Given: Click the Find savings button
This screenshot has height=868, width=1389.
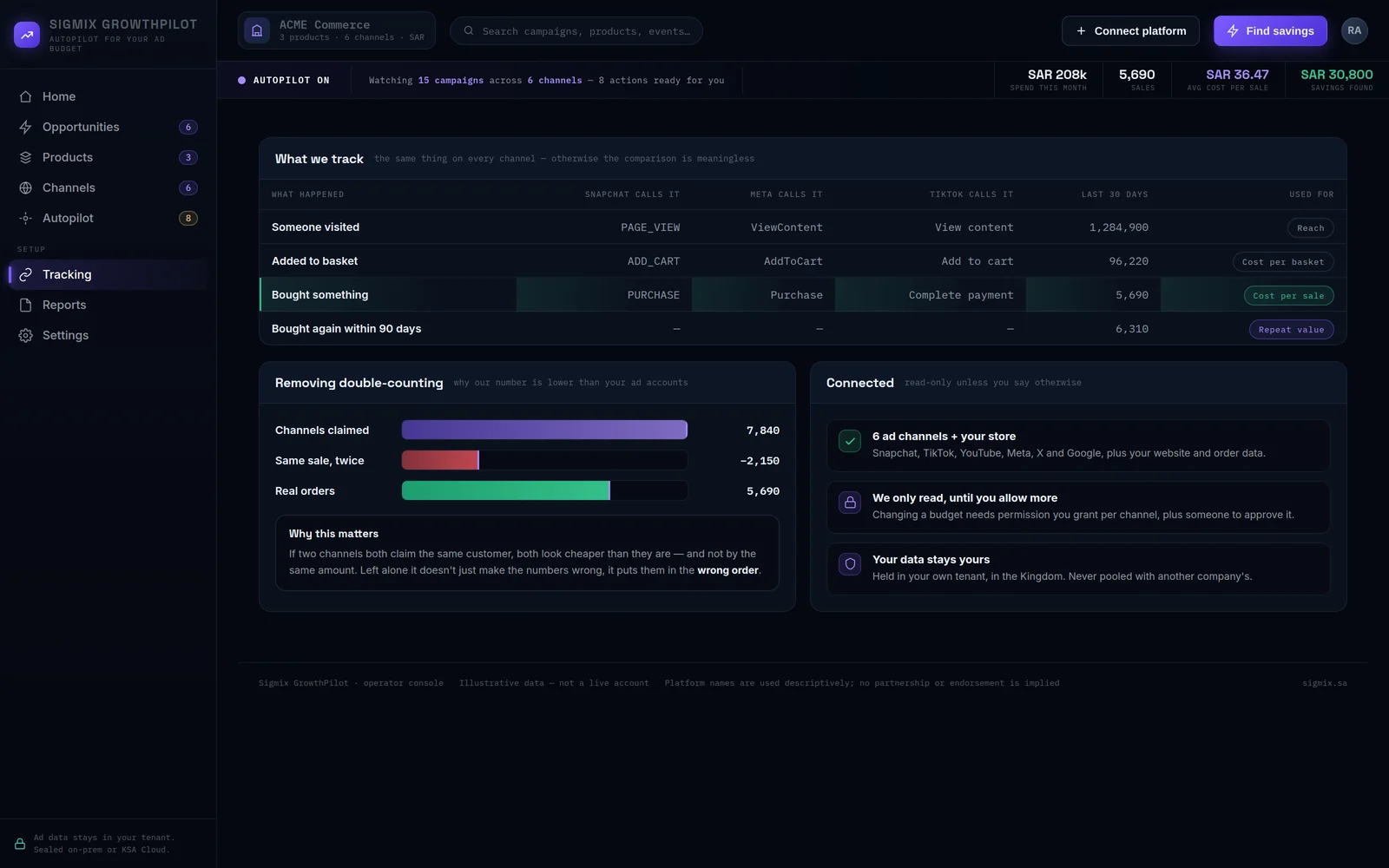Looking at the screenshot, I should click(1270, 30).
